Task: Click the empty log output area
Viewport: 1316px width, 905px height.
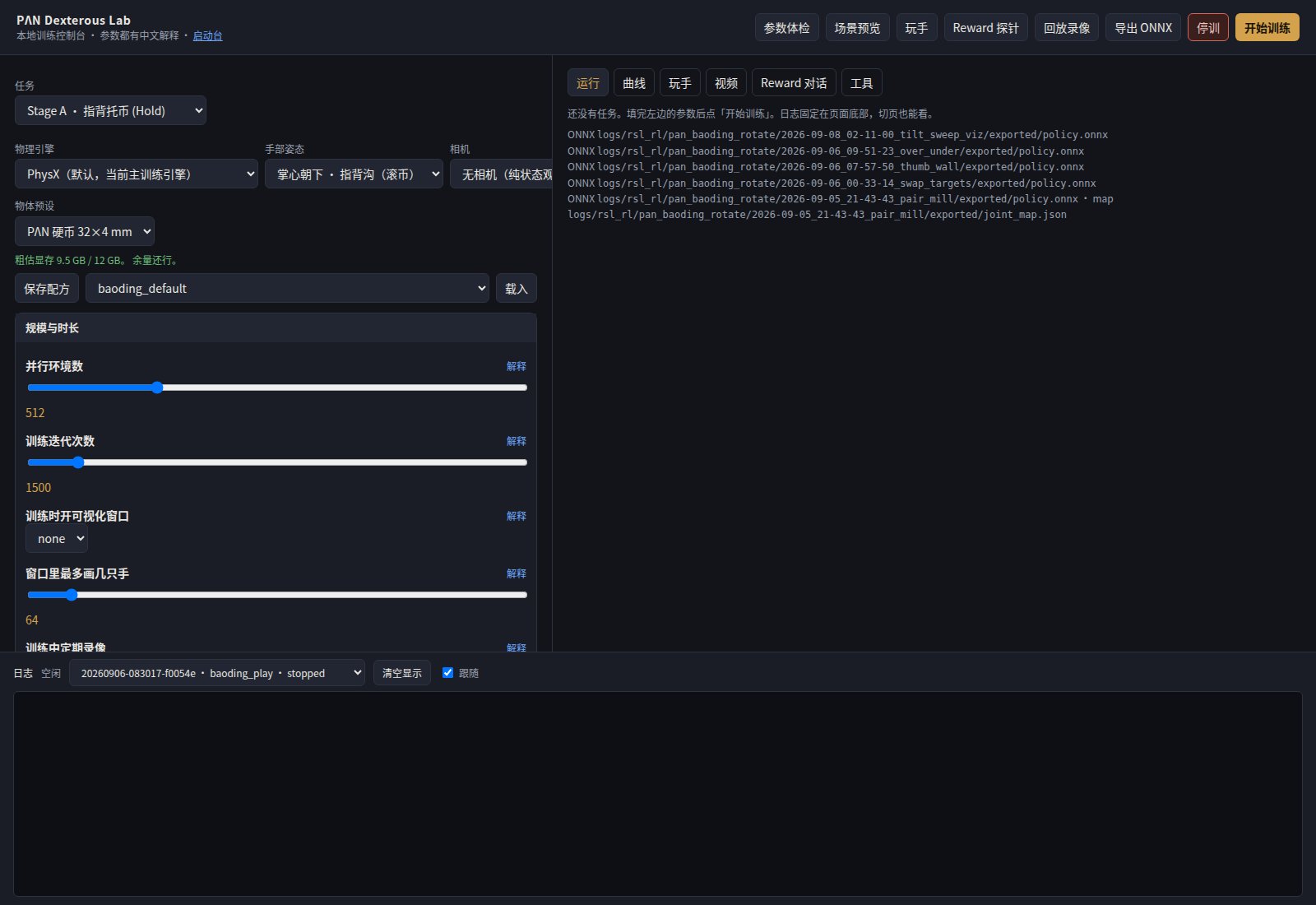Action: [x=658, y=794]
